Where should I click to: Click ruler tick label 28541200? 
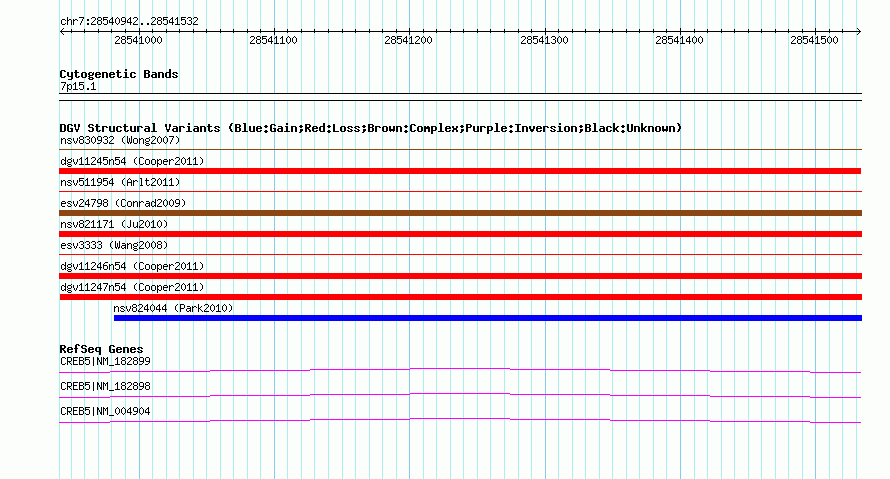(408, 40)
